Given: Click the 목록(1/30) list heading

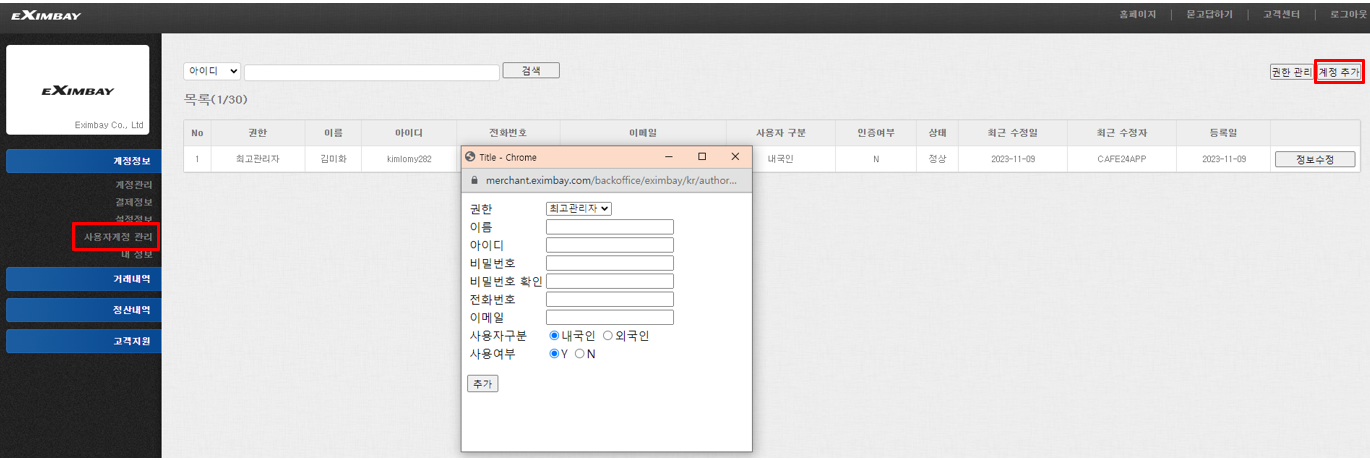Looking at the screenshot, I should point(215,100).
